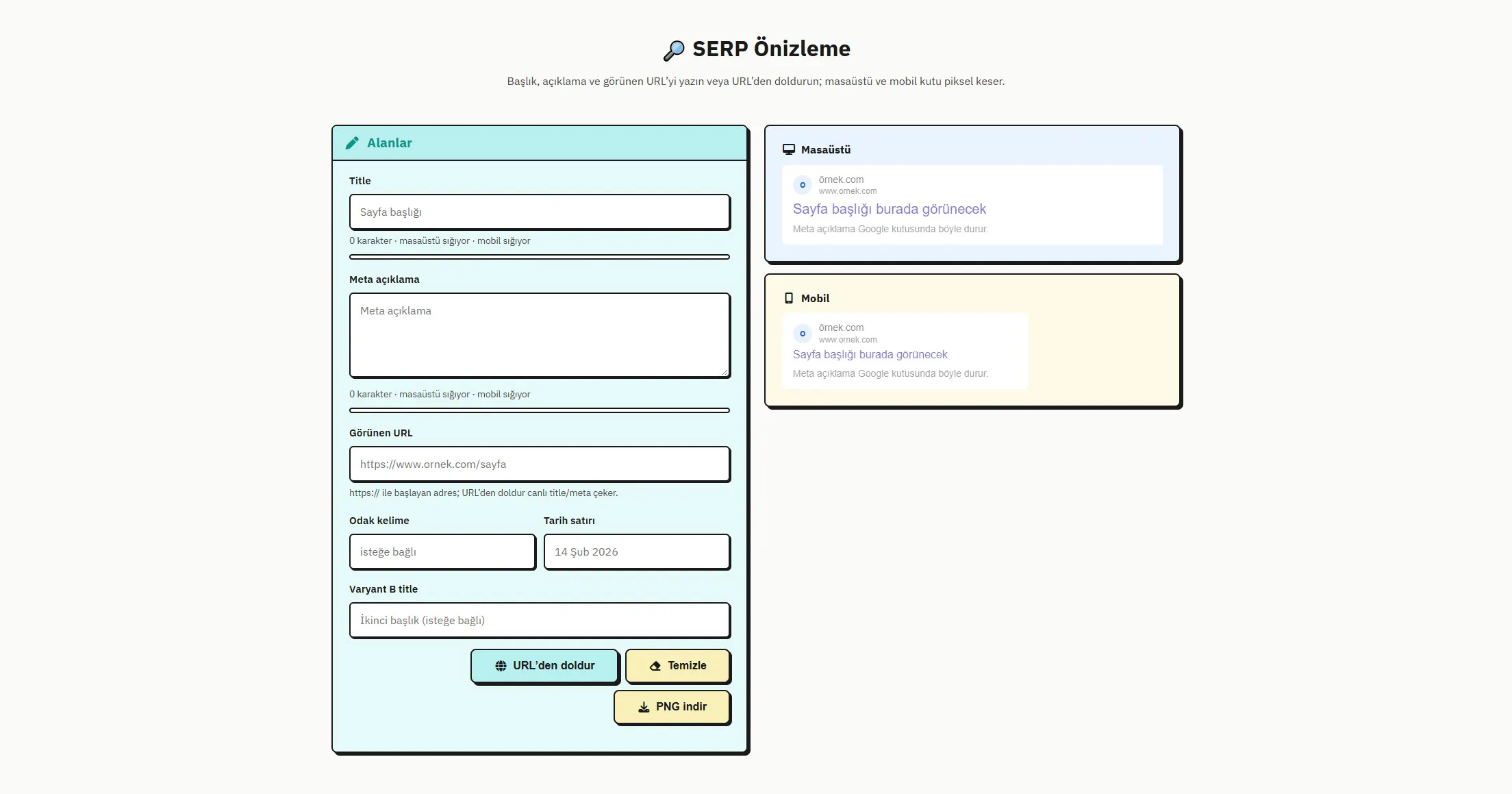This screenshot has width=1512, height=794.
Task: Click the Meta açıklama length progress bar
Action: pyautogui.click(x=540, y=410)
